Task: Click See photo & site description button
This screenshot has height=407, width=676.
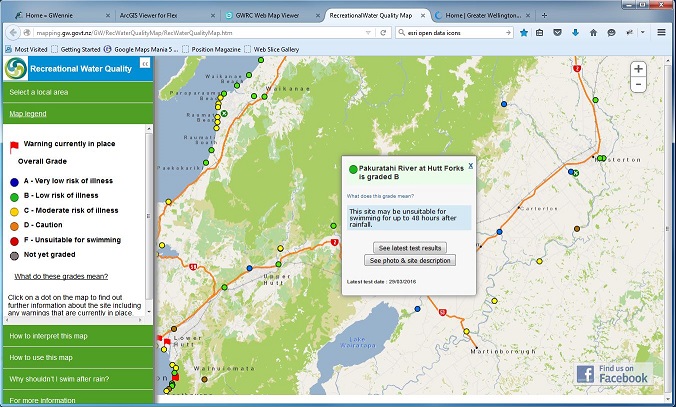Action: (410, 260)
